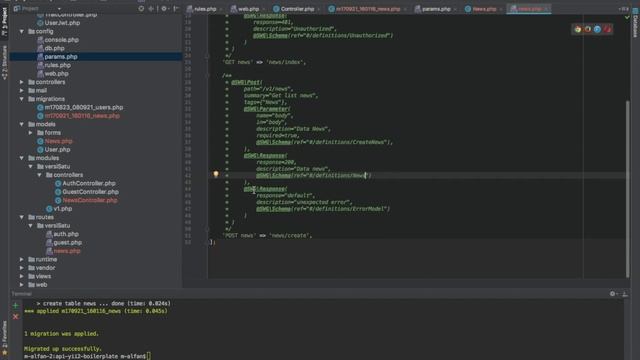
Task: Click the editor vertical scrollbar
Action: point(628,189)
